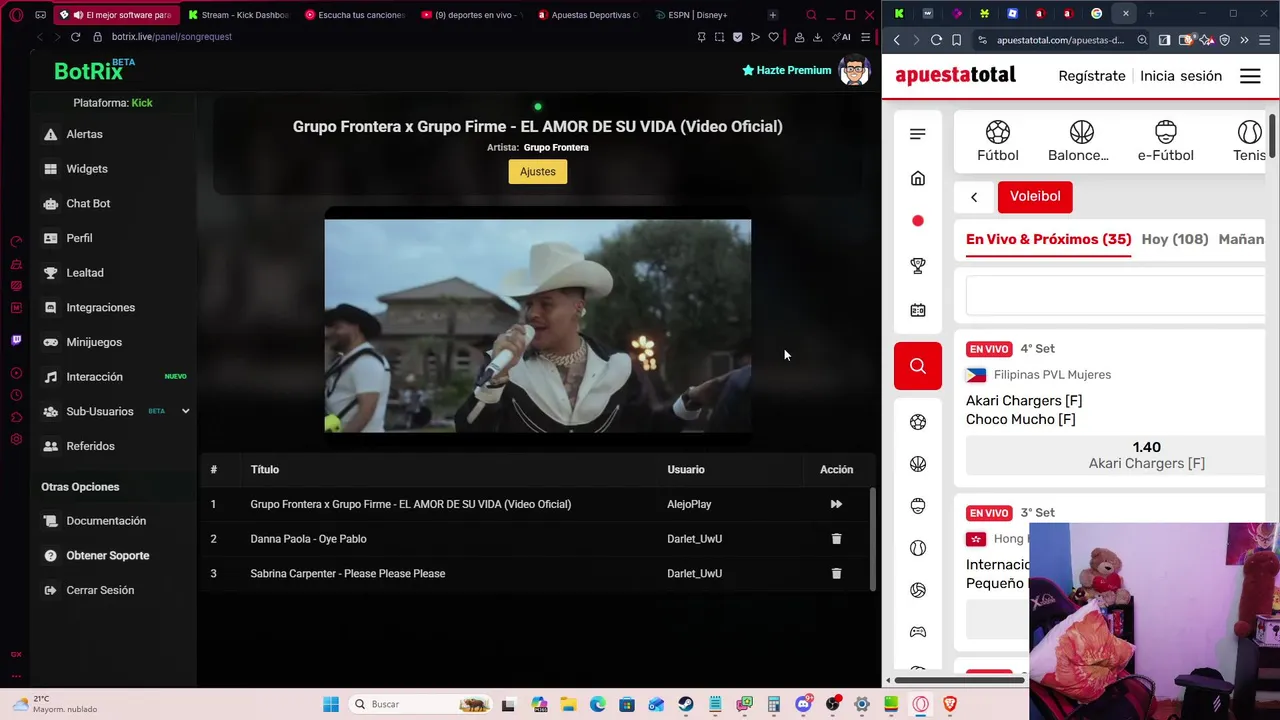Open Integraciones in BotRix sidebar
Viewport: 1280px width, 720px height.
100,307
